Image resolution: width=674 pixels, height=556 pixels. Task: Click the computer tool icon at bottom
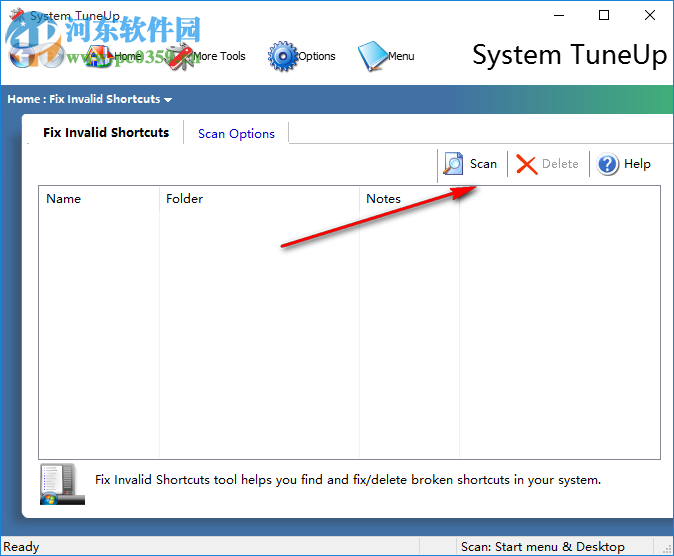coord(62,484)
